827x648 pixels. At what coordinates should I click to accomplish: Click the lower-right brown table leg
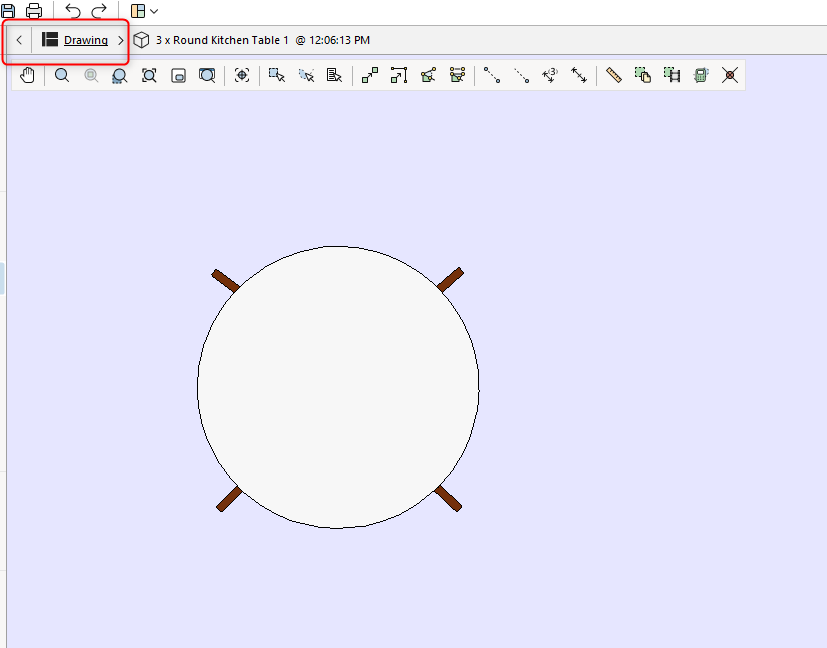448,498
